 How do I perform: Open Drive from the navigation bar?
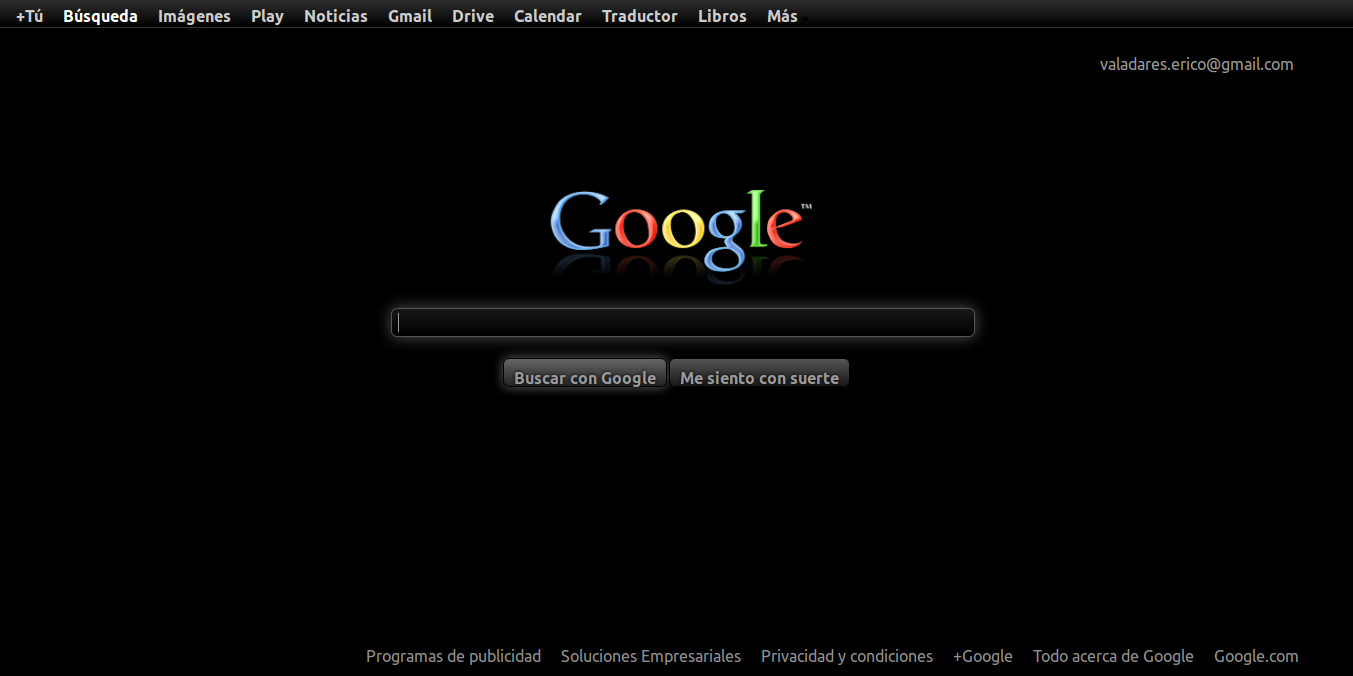click(x=473, y=16)
